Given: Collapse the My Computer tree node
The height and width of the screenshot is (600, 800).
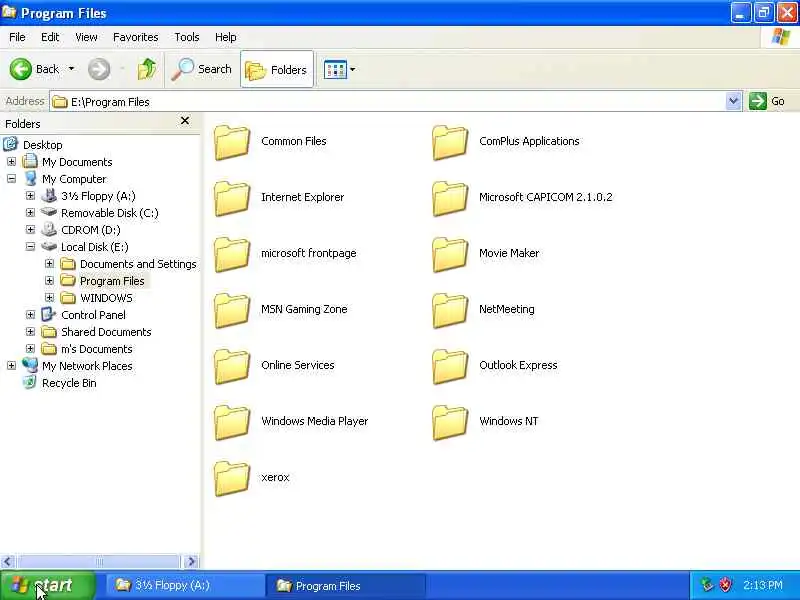Looking at the screenshot, I should [x=11, y=179].
